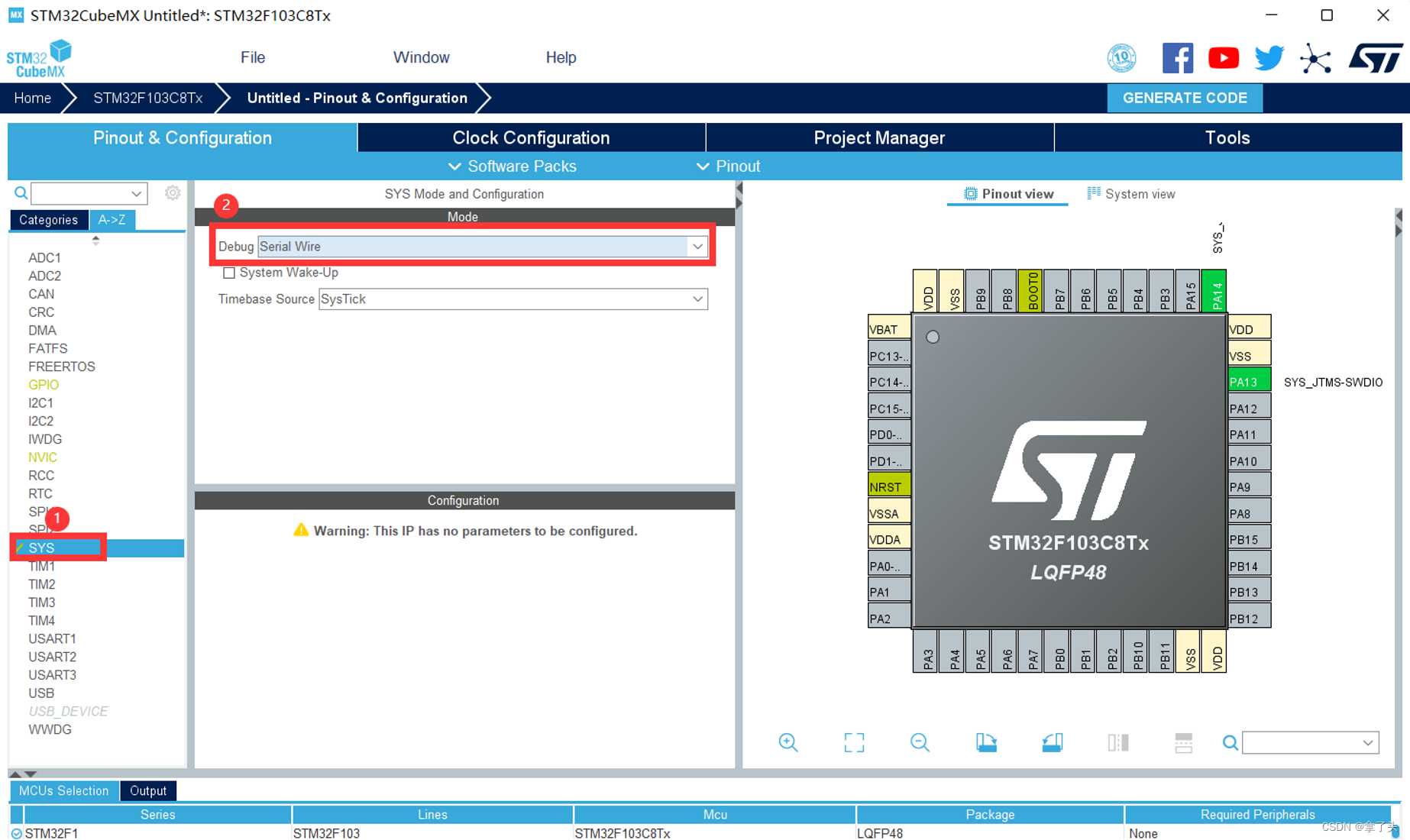The image size is (1410, 840).
Task: Open the peripheral search settings gear
Action: (x=173, y=192)
